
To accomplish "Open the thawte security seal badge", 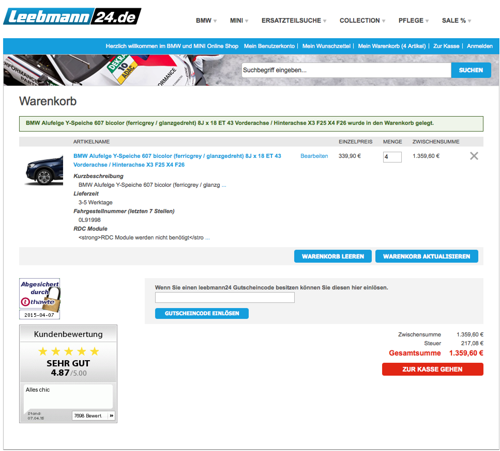I will pyautogui.click(x=40, y=299).
